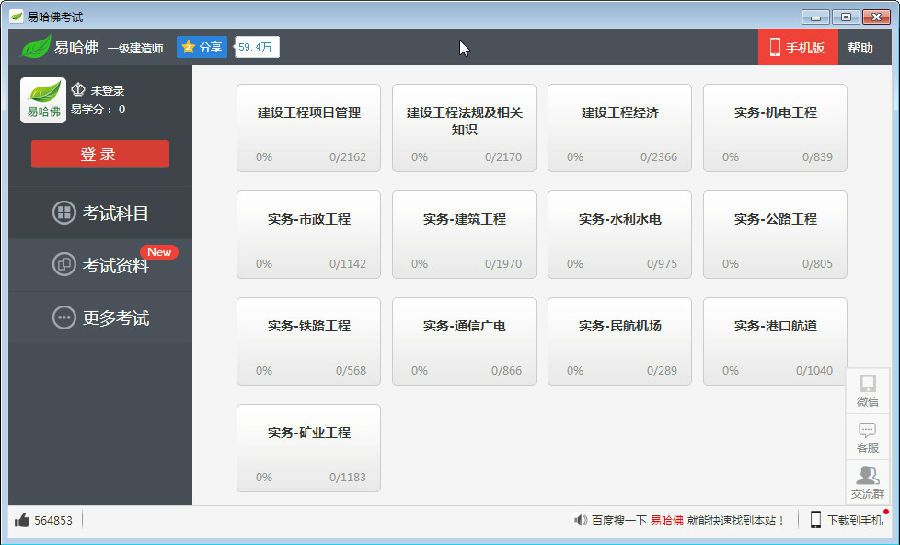Open 考试科目 in the sidebar
The height and width of the screenshot is (545, 900).
pos(100,213)
